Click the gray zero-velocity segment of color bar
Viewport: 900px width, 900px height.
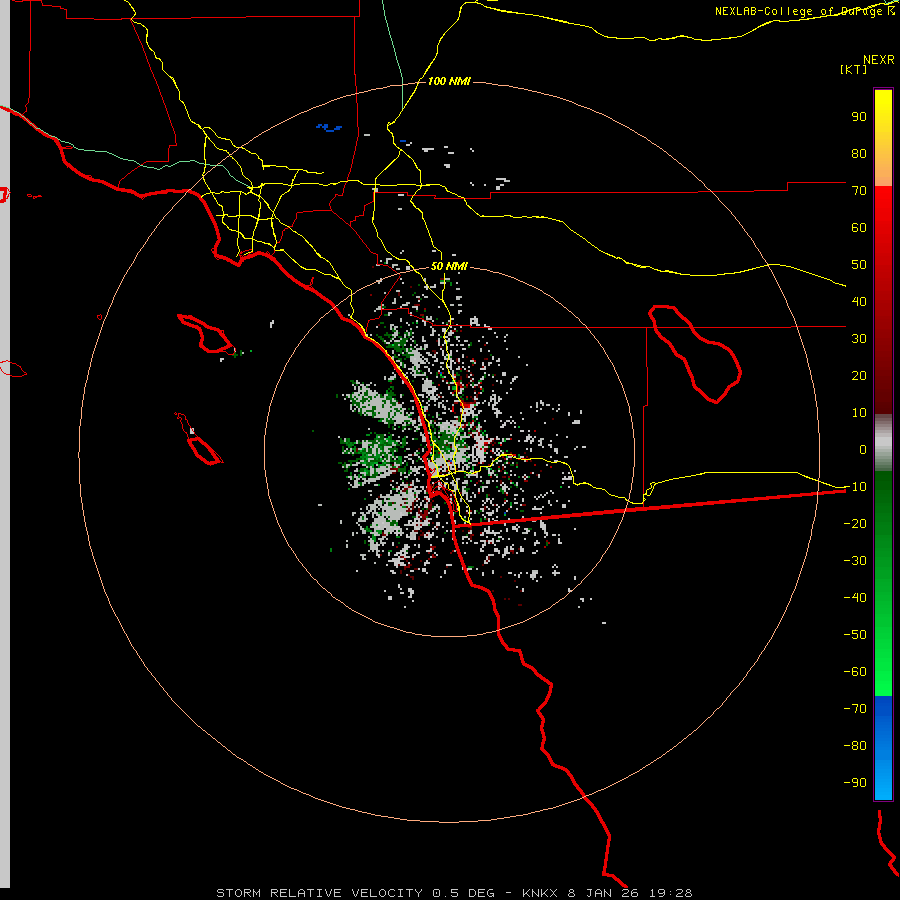883,443
